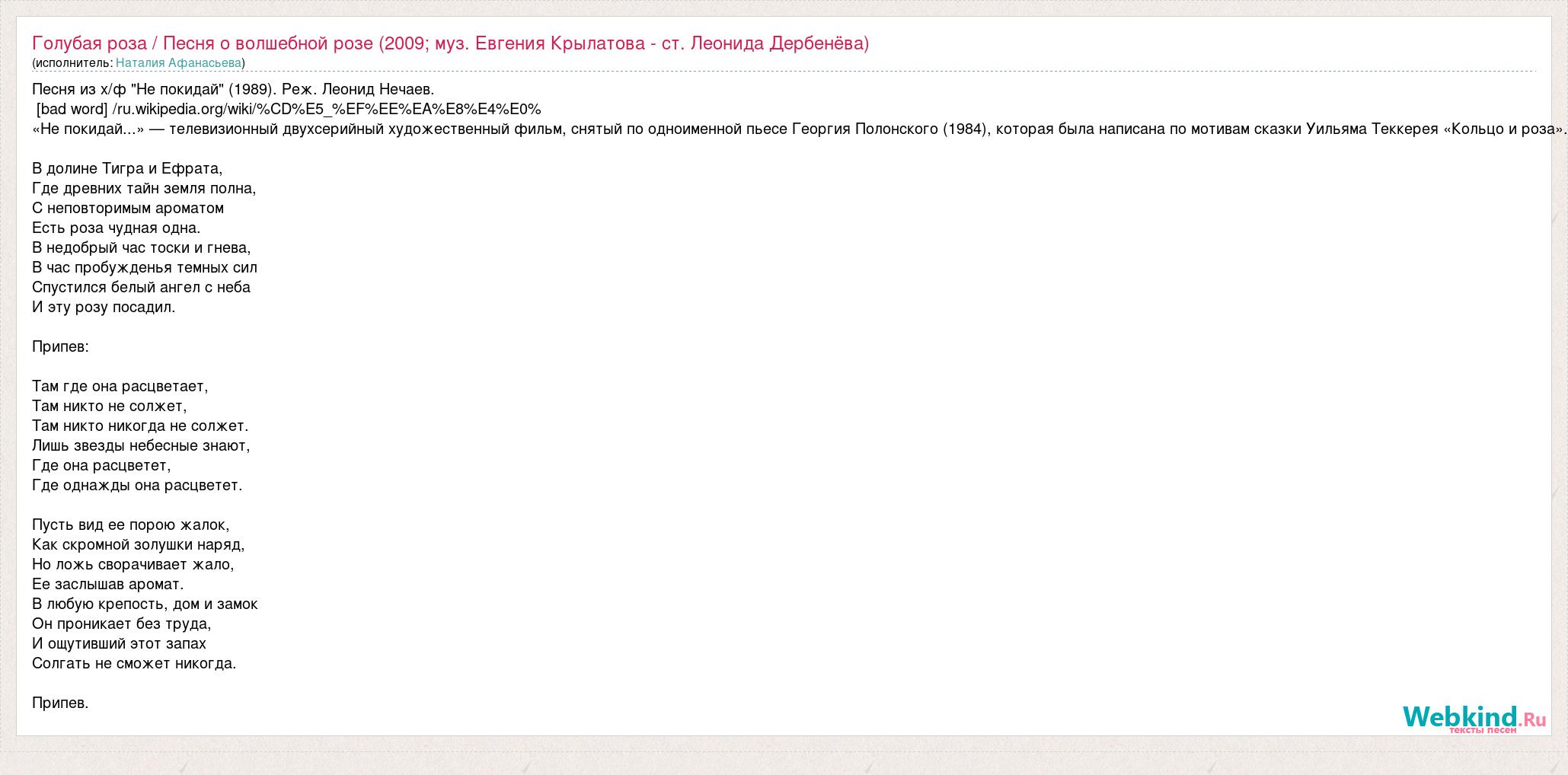
Task: Click the line И эту розу посадил
Action: pos(104,307)
